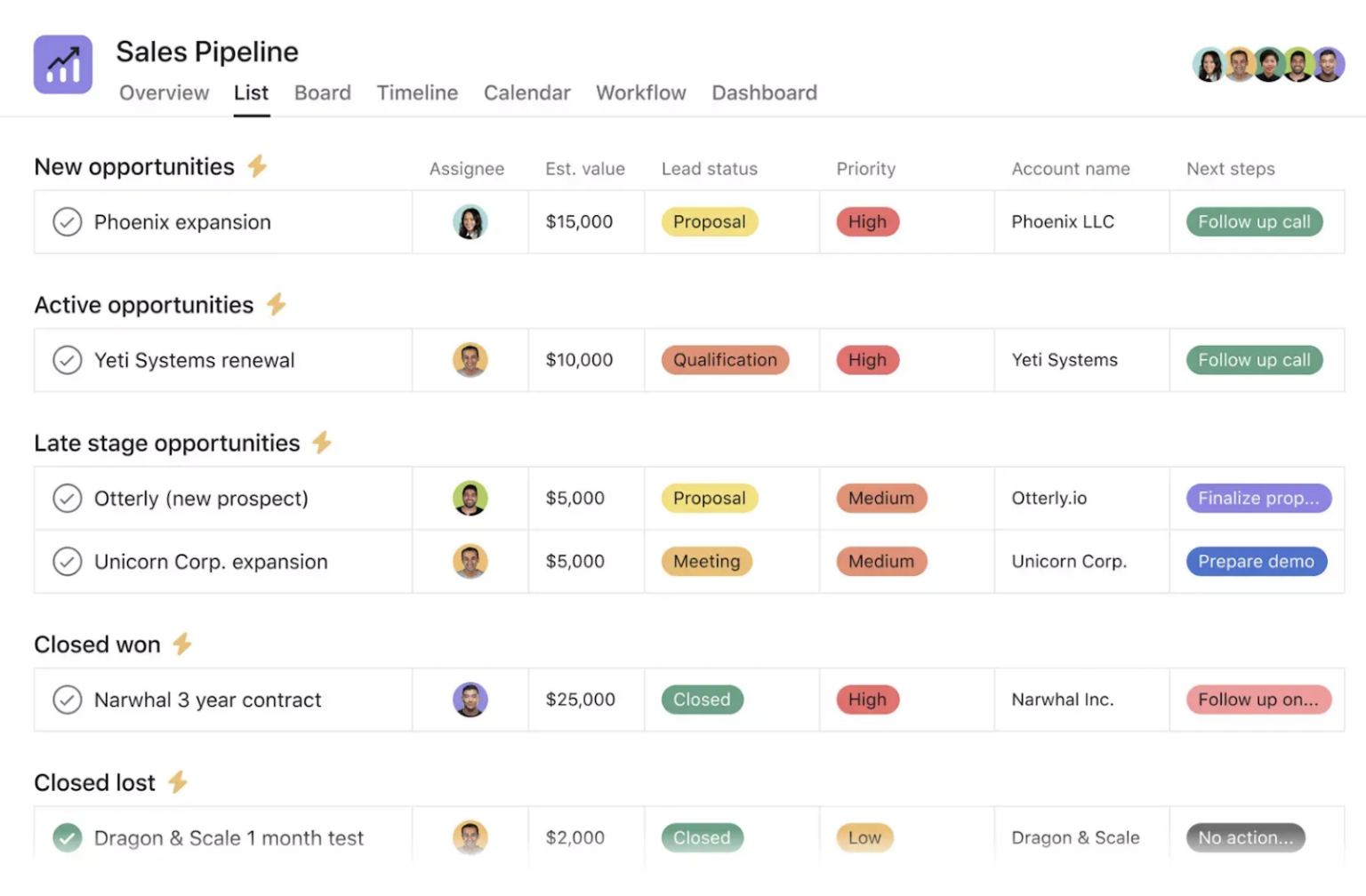The height and width of the screenshot is (896, 1366).
Task: Open the Medium priority selector for Otterly
Action: 881,498
